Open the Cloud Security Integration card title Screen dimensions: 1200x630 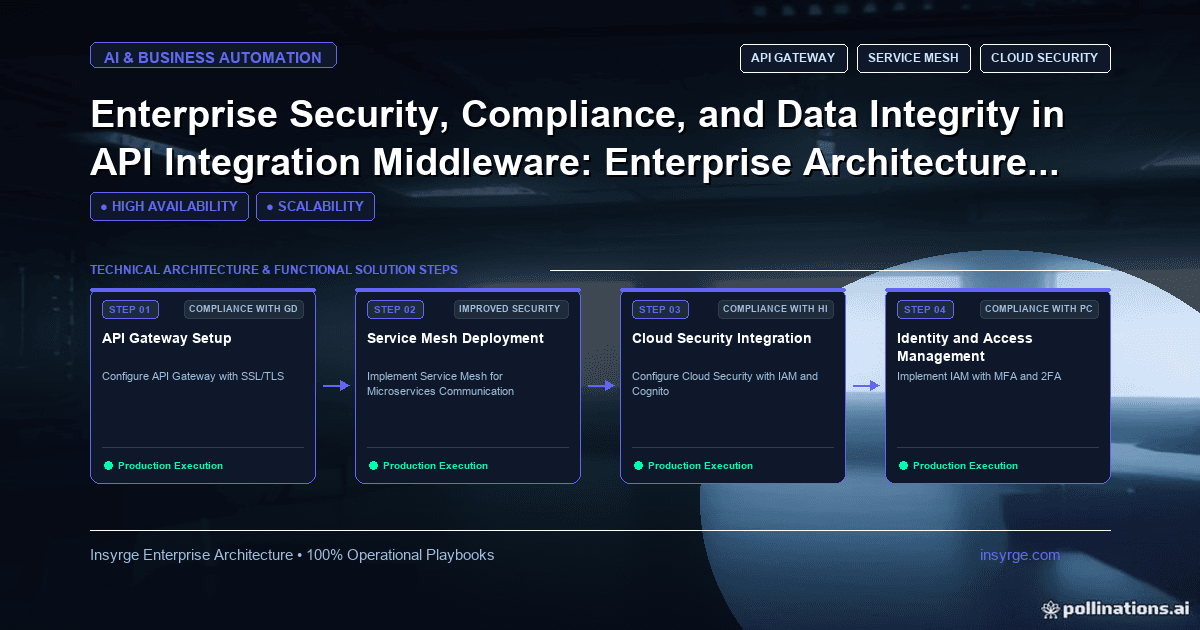coord(722,338)
